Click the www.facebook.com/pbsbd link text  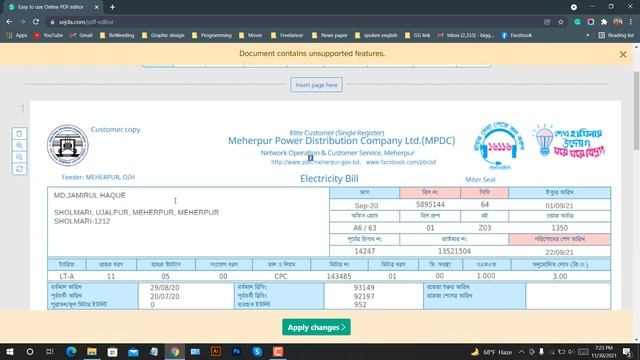pyautogui.click(x=401, y=162)
